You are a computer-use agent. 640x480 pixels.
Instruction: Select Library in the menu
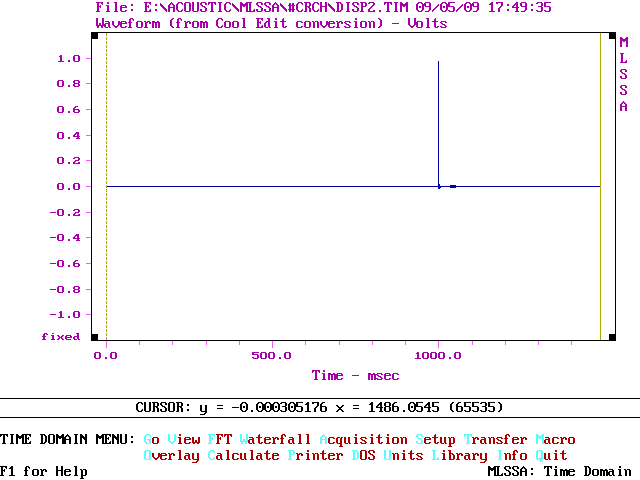(x=460, y=456)
